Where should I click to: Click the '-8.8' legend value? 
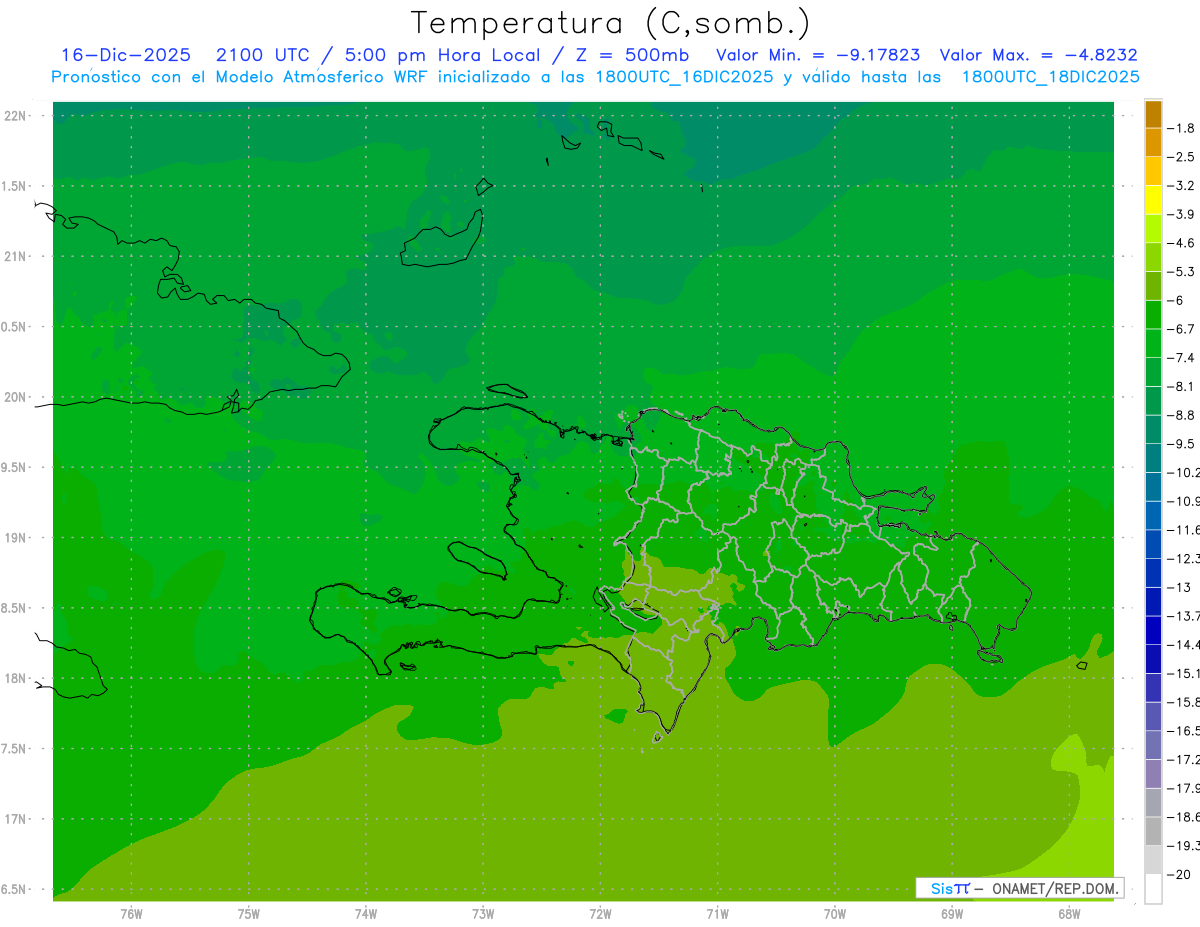click(1181, 415)
